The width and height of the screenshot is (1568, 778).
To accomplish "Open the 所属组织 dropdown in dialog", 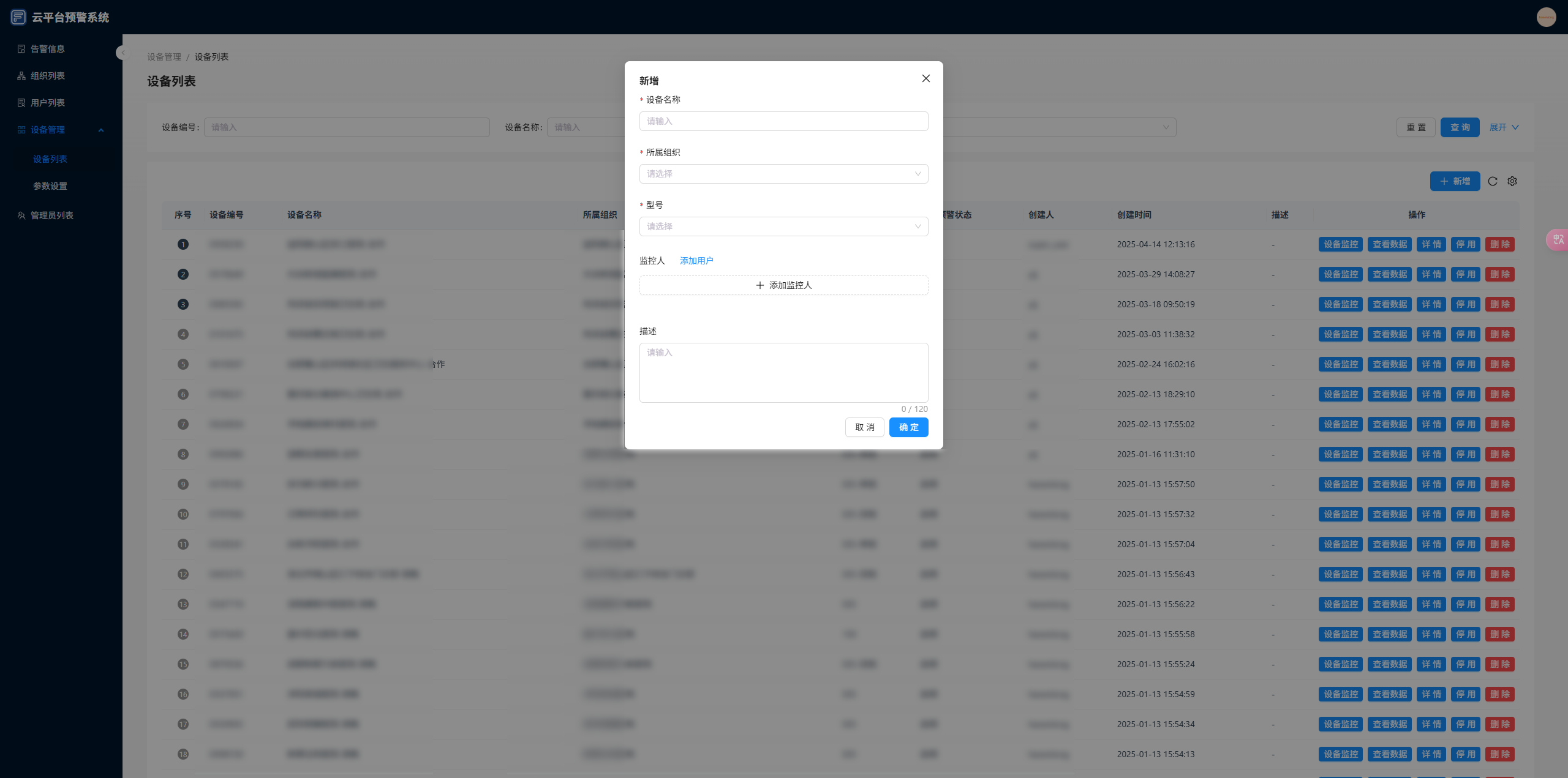I will coord(783,174).
